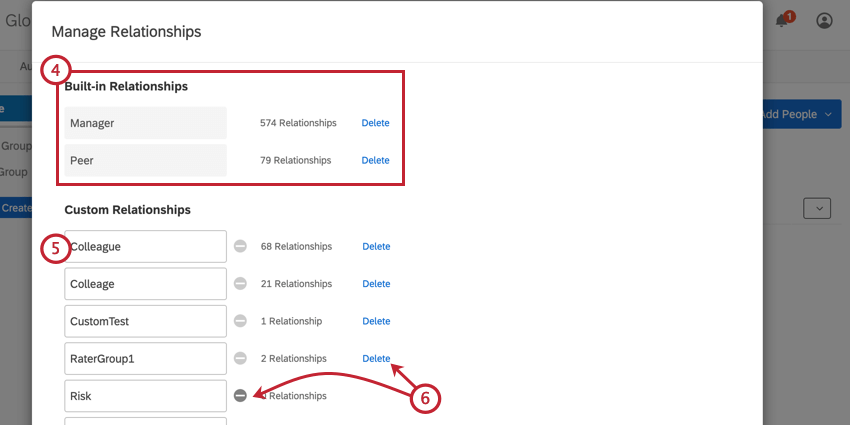This screenshot has width=850, height=425.
Task: Delete the Peer relationship
Action: [375, 160]
